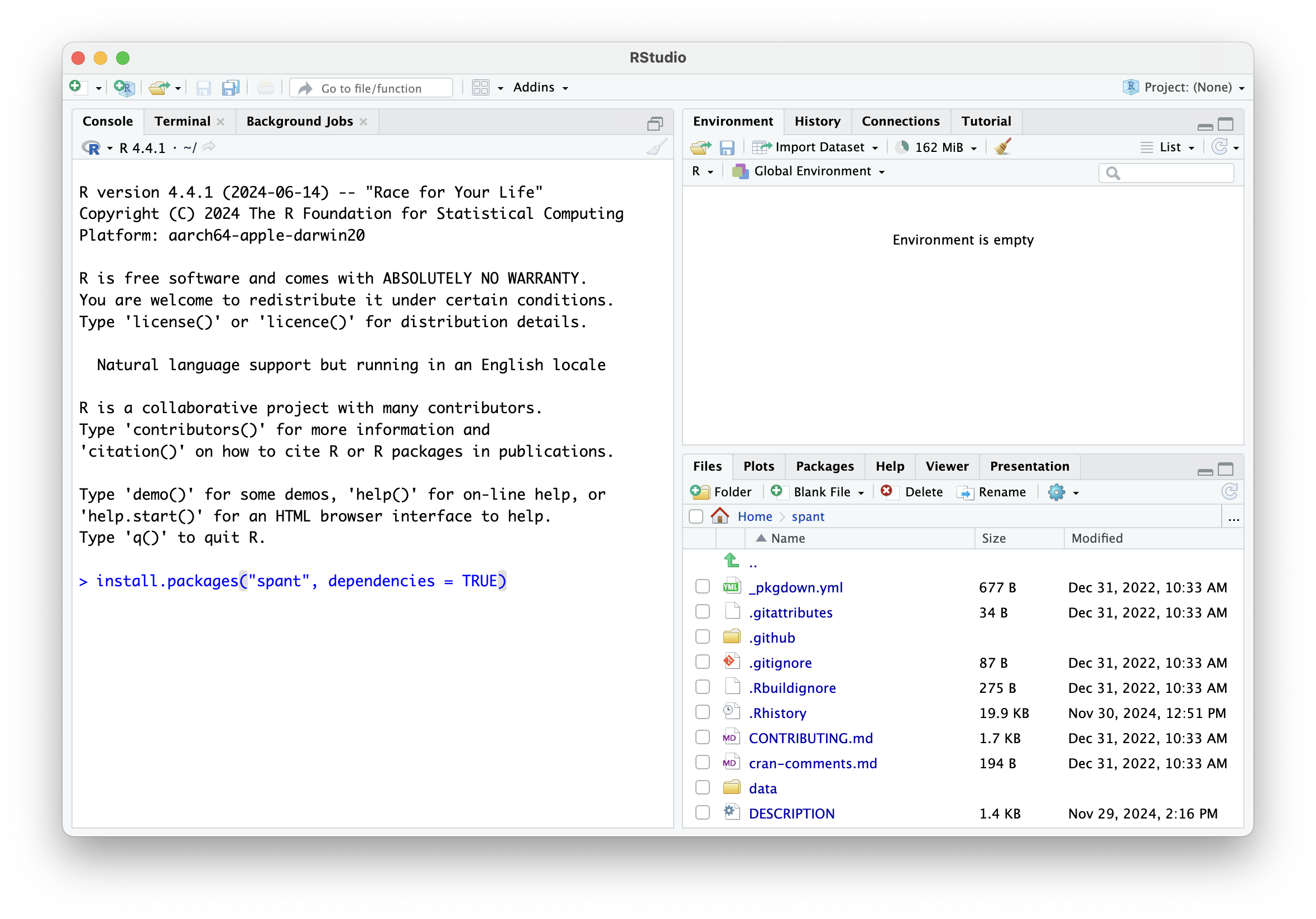The width and height of the screenshot is (1316, 919).
Task: Click the Environment search box
Action: click(x=1166, y=173)
